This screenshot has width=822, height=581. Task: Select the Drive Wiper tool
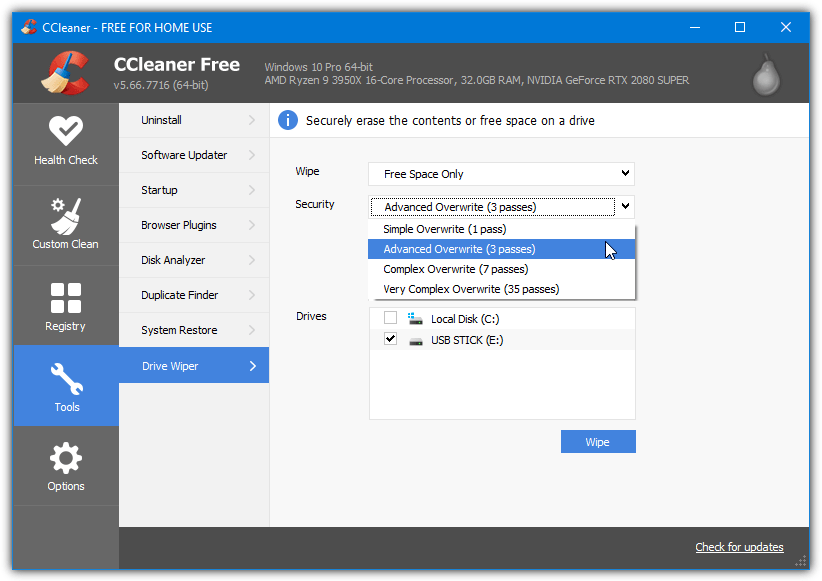pyautogui.click(x=194, y=365)
